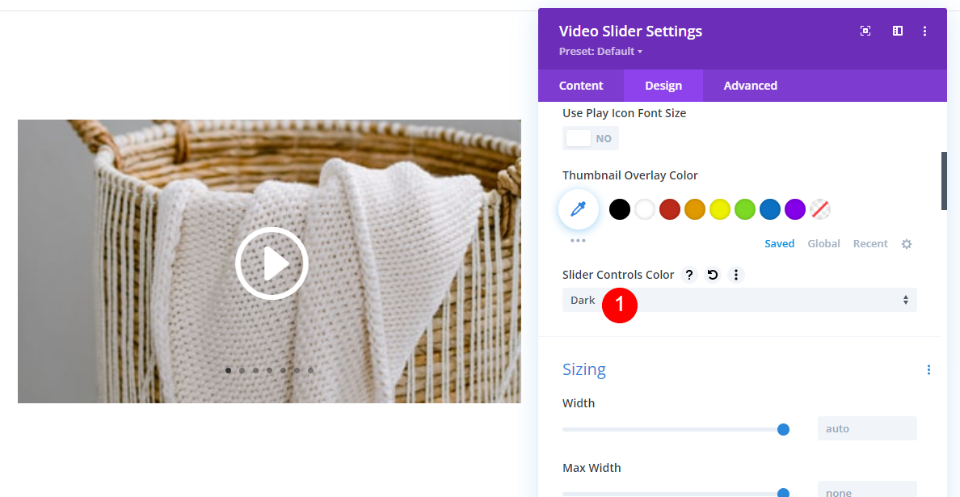Show Saved colors palette

click(x=779, y=244)
